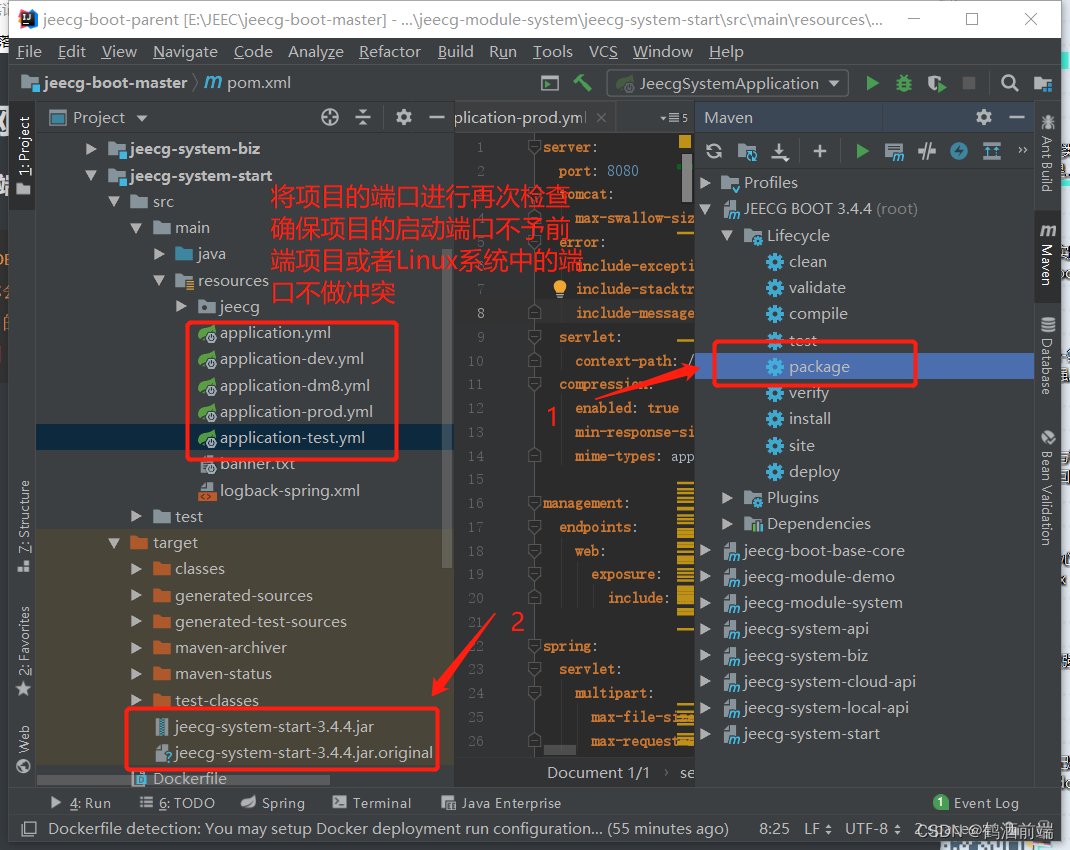Hide the Maven panel with minus icon
The height and width of the screenshot is (850, 1070).
pyautogui.click(x=1017, y=117)
